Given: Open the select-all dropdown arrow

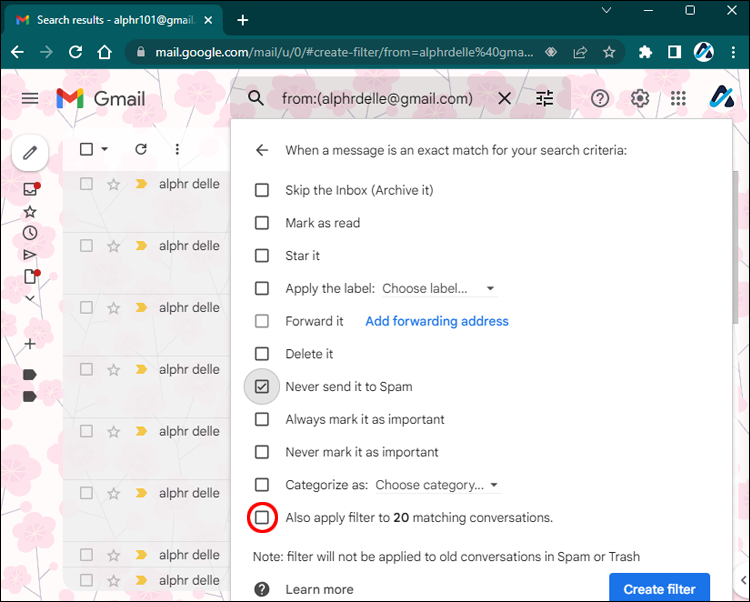Looking at the screenshot, I should click(x=105, y=149).
